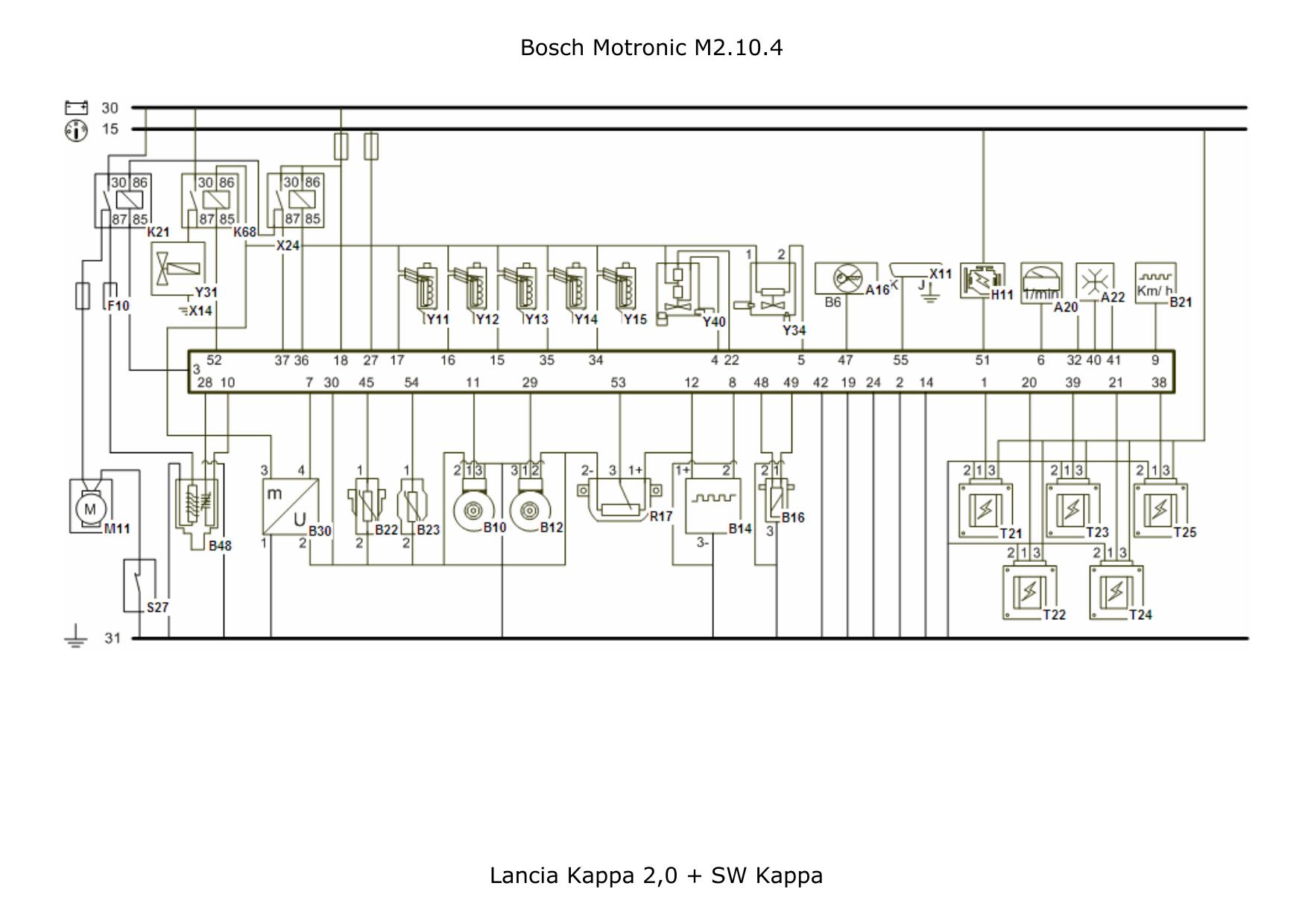Click the R17 potentiometer symbol

click(619, 499)
